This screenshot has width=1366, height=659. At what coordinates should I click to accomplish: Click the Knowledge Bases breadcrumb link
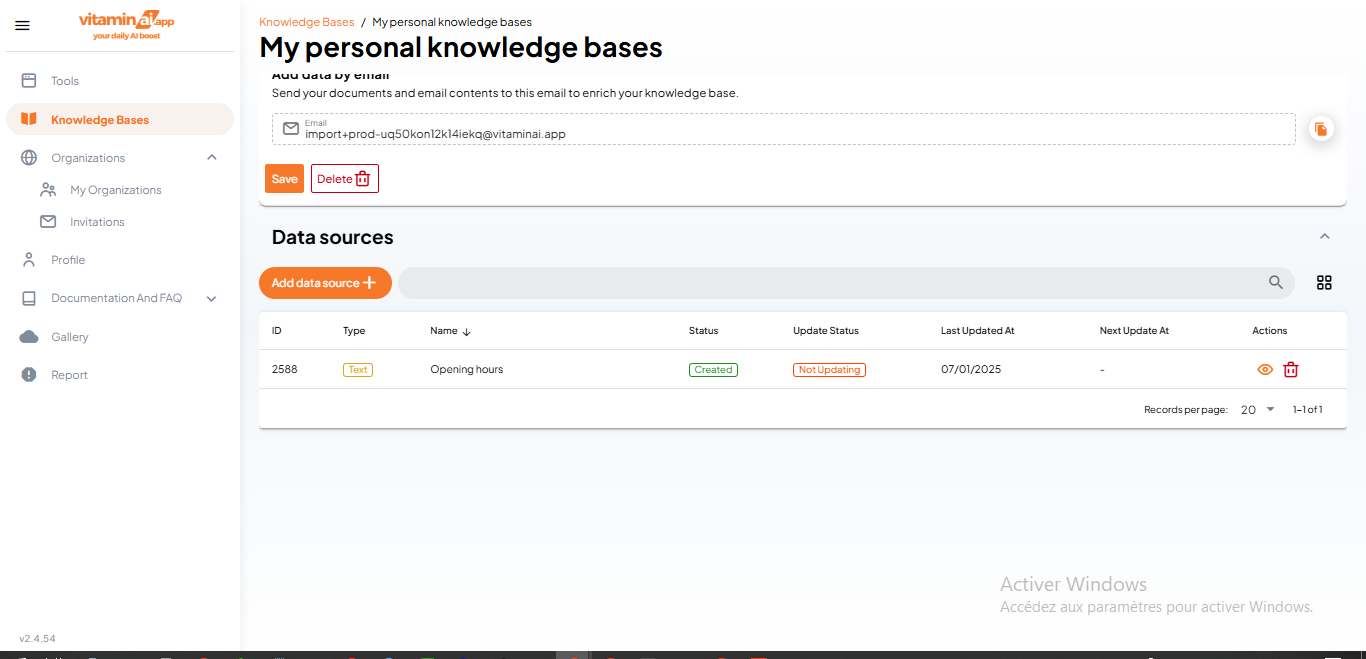pos(306,22)
